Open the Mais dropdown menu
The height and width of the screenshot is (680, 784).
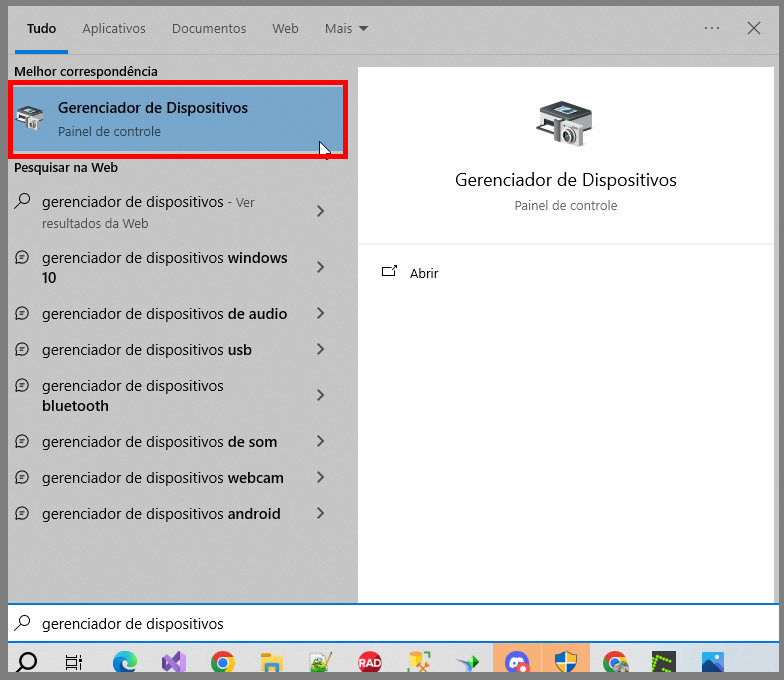tap(346, 28)
